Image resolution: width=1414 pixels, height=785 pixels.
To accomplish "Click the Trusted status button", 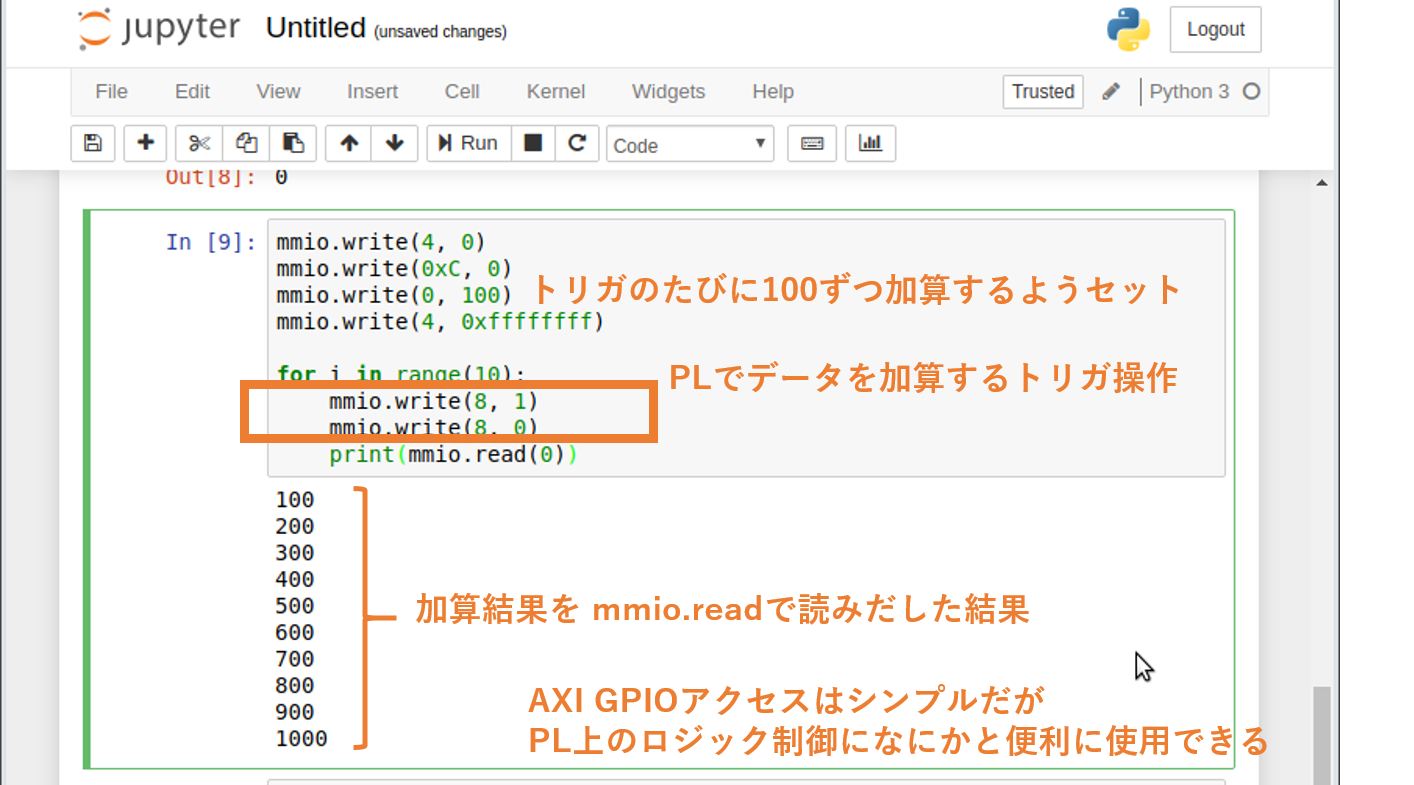I will coord(1042,91).
